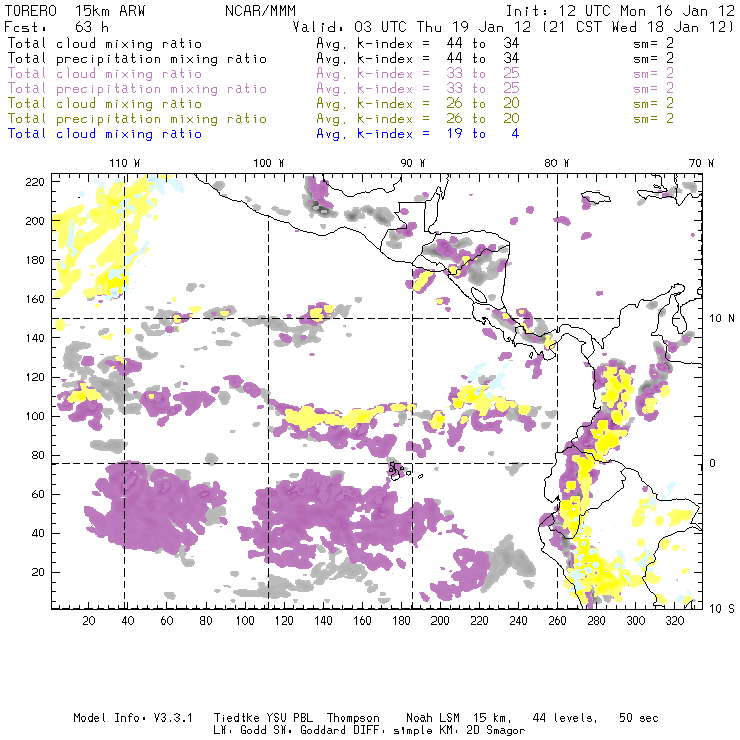Viewport: 740px width, 740px height.
Task: Click '40' on the vertical axis
Action: click(x=38, y=534)
